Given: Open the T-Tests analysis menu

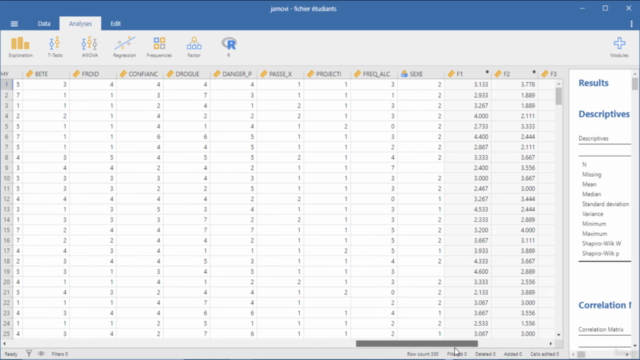Looking at the screenshot, I should (x=55, y=47).
